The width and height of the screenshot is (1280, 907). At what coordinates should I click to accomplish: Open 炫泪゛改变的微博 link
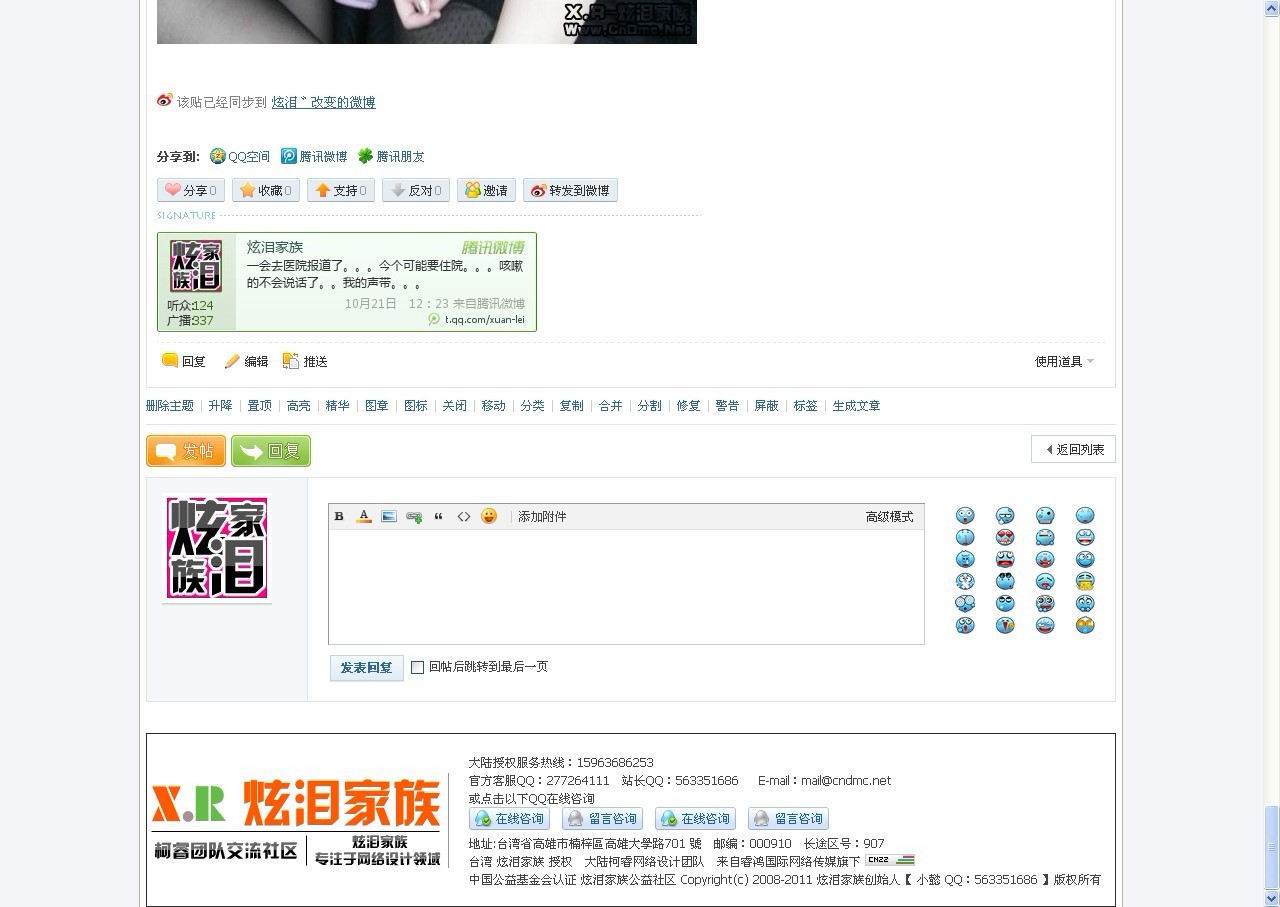[x=323, y=102]
